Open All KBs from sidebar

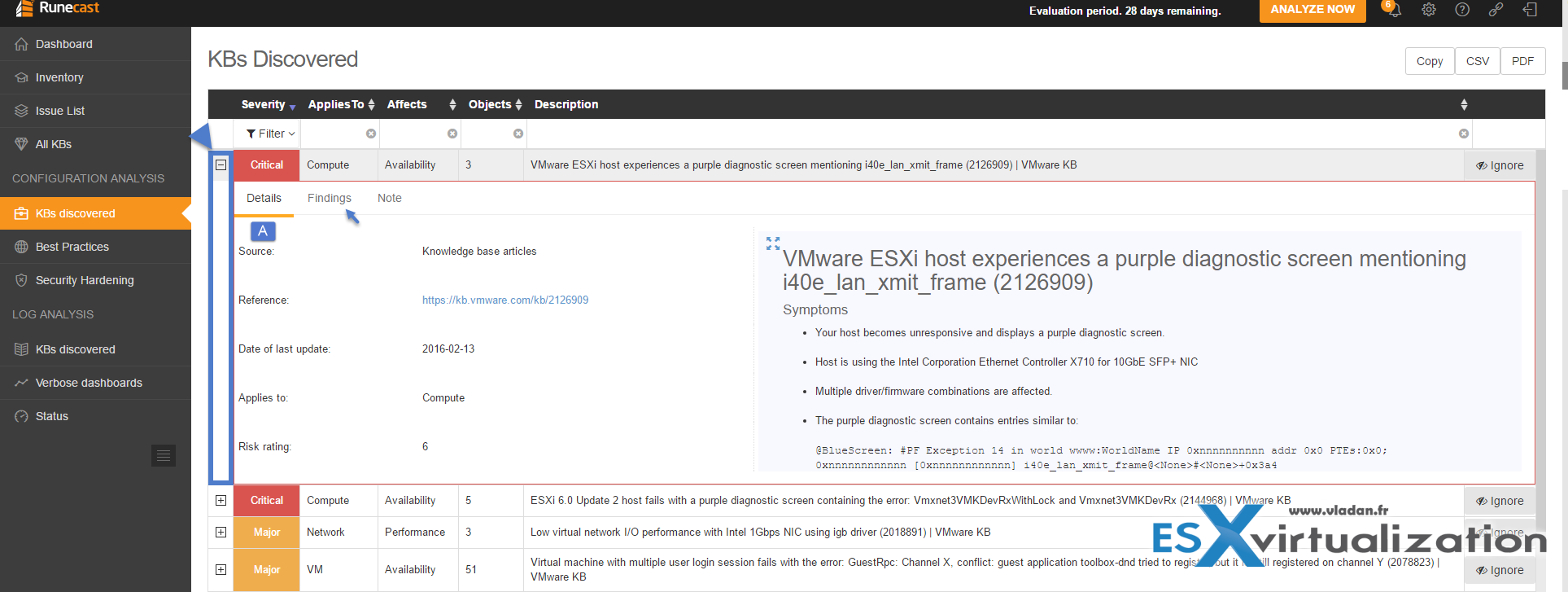[95, 144]
